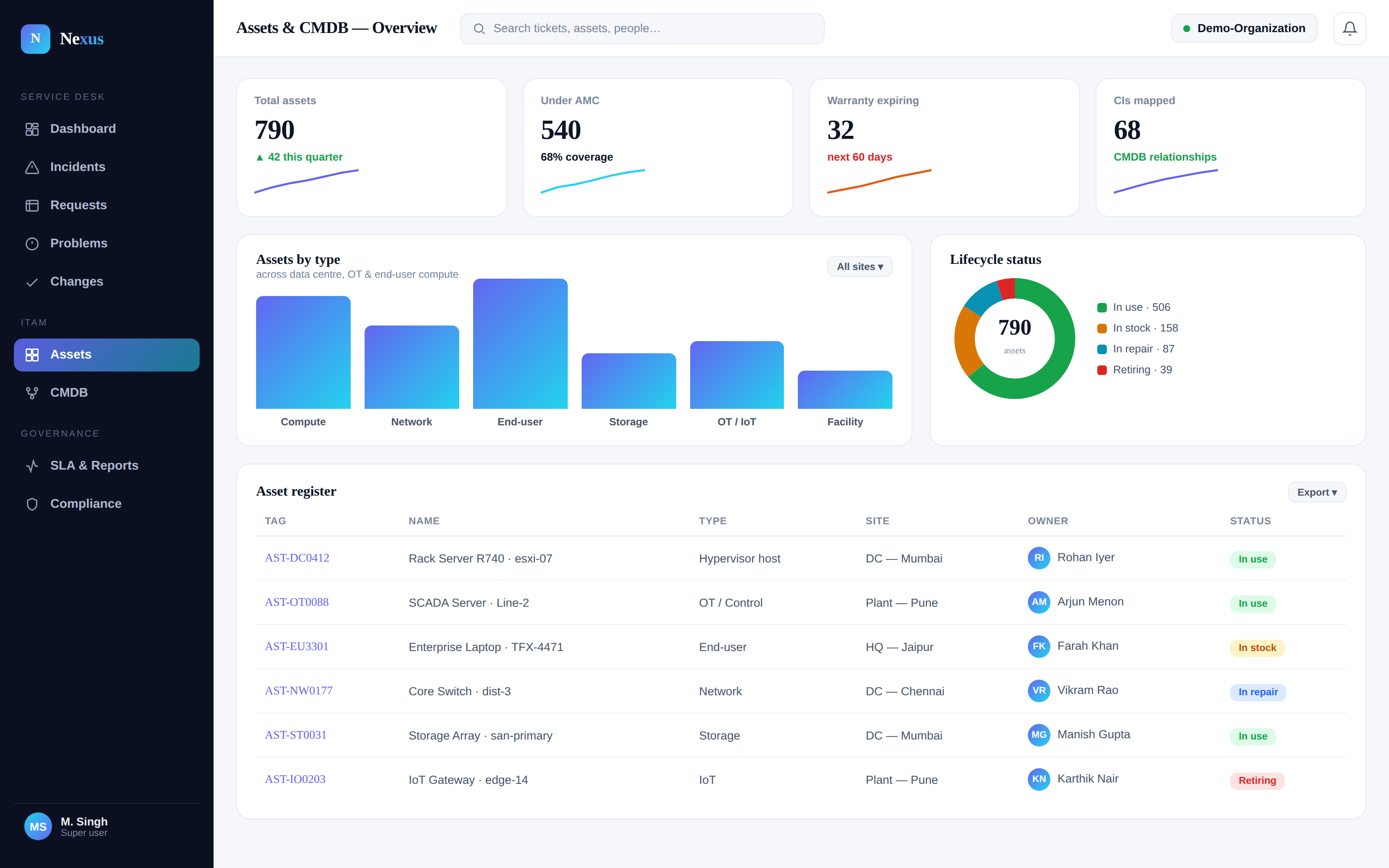Click the Problems alert circle icon
Screen dimensions: 1389x868
coord(32,243)
